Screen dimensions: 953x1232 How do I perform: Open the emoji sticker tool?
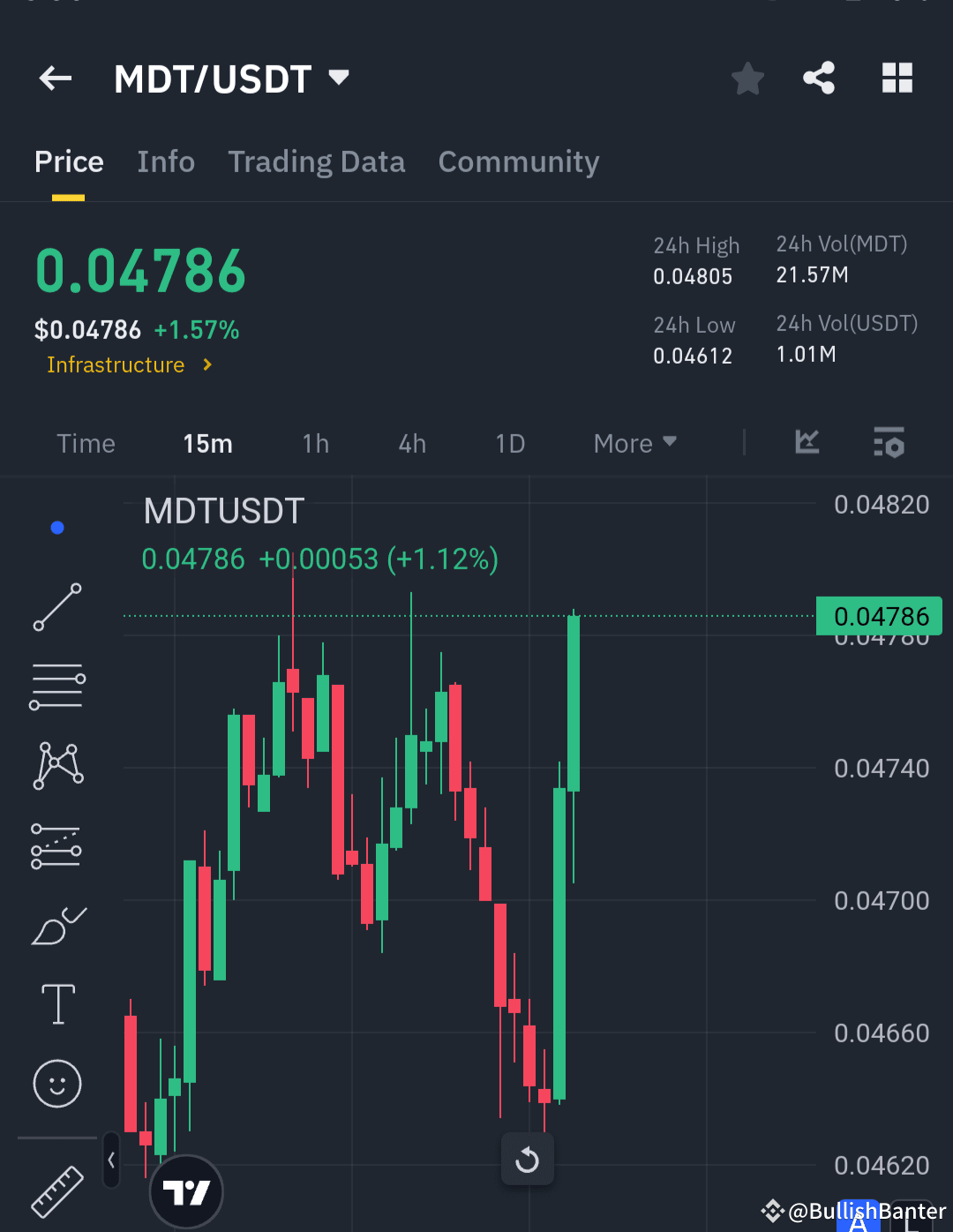click(x=57, y=1084)
